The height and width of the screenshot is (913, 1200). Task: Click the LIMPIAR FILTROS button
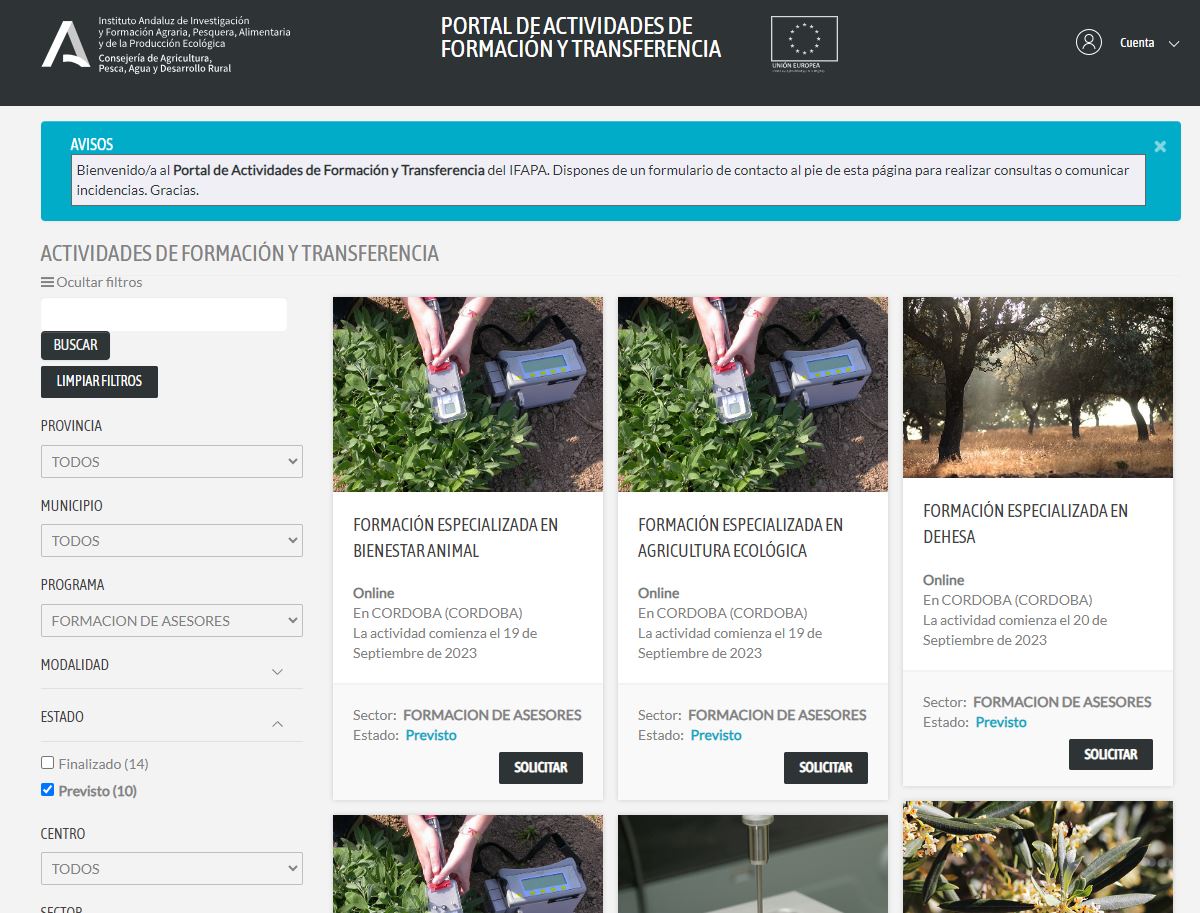click(99, 381)
